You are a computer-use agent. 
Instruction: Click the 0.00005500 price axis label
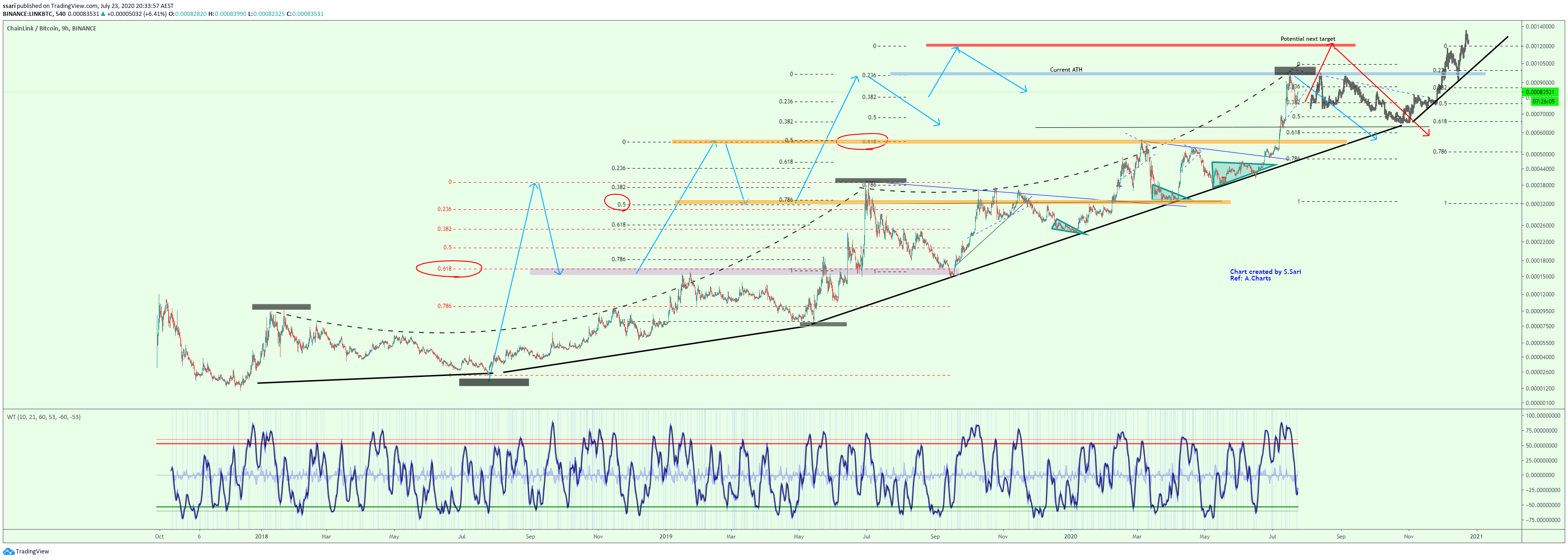pyautogui.click(x=1540, y=343)
